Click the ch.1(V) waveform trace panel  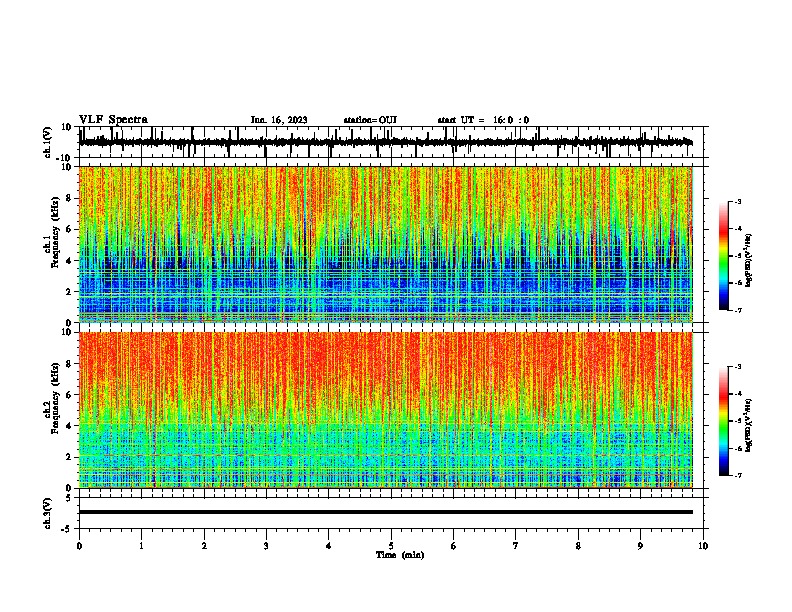pos(391,142)
